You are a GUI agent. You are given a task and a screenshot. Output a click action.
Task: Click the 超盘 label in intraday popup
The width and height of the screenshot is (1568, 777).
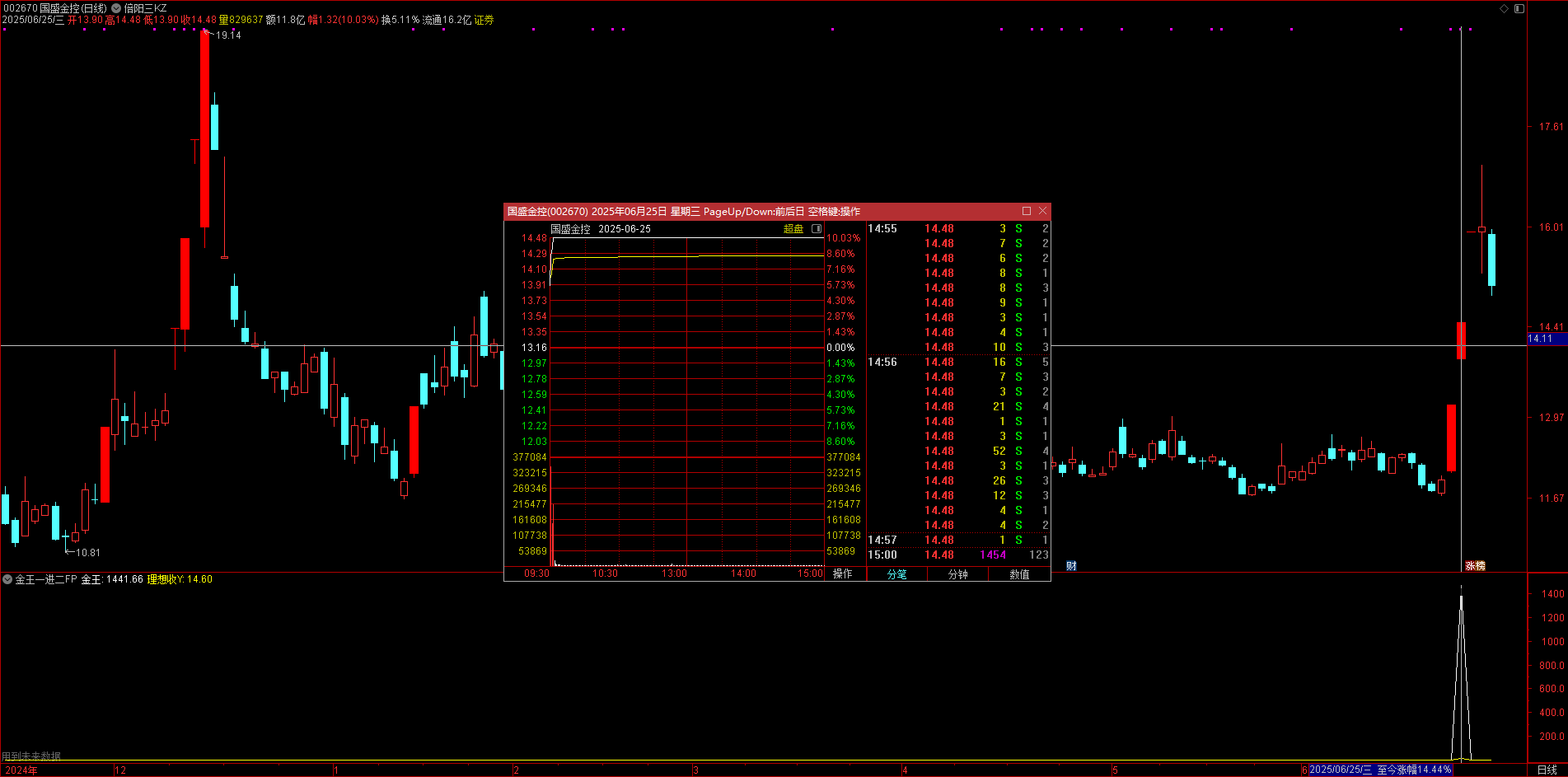click(x=793, y=229)
